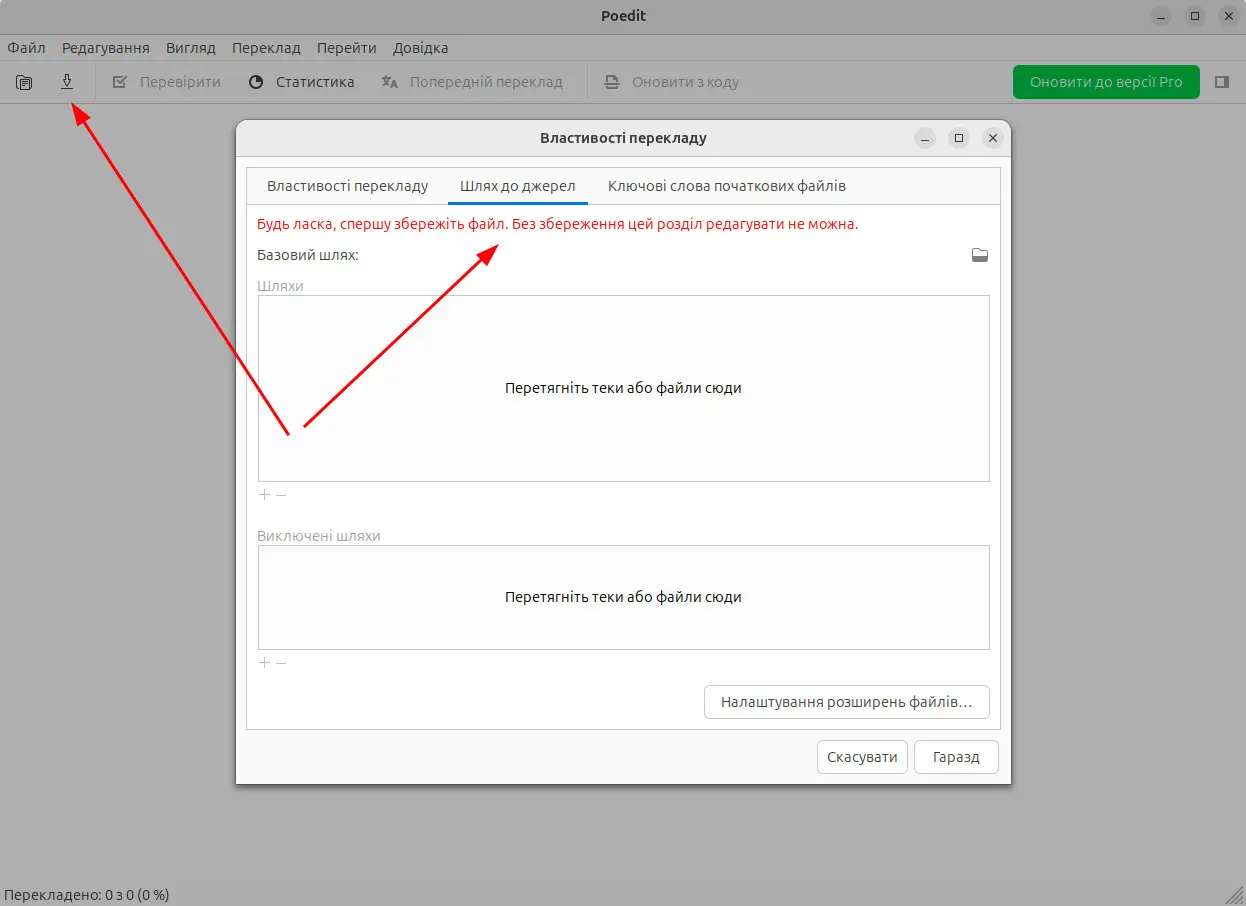Click the Перекладено: 0 з 0 status text
The height and width of the screenshot is (906, 1246).
(87, 894)
